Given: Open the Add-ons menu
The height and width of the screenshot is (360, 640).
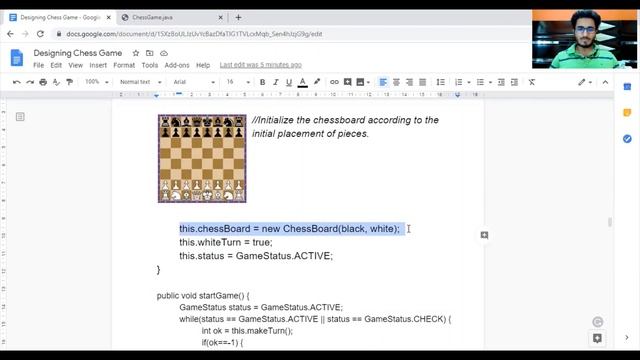Looking at the screenshot, I should coord(177,65).
